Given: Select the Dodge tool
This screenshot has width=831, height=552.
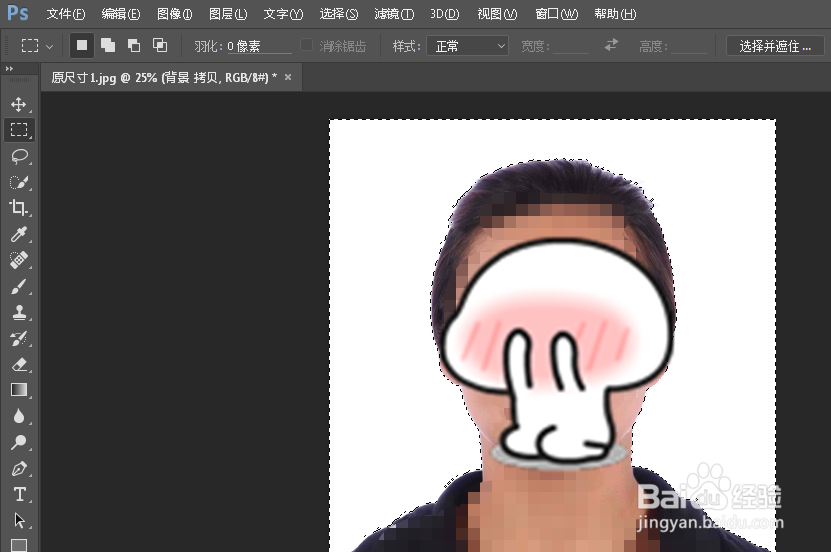Looking at the screenshot, I should 19,442.
